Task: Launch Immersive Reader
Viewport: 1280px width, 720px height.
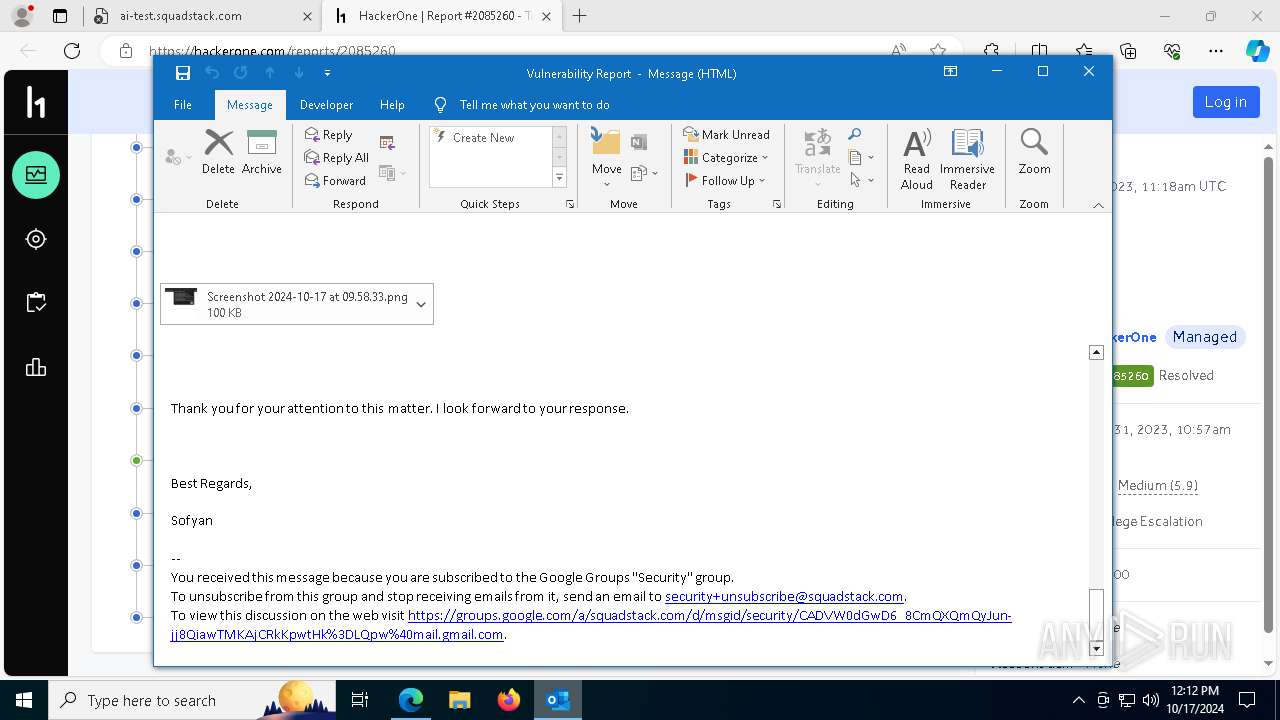Action: coord(967,159)
